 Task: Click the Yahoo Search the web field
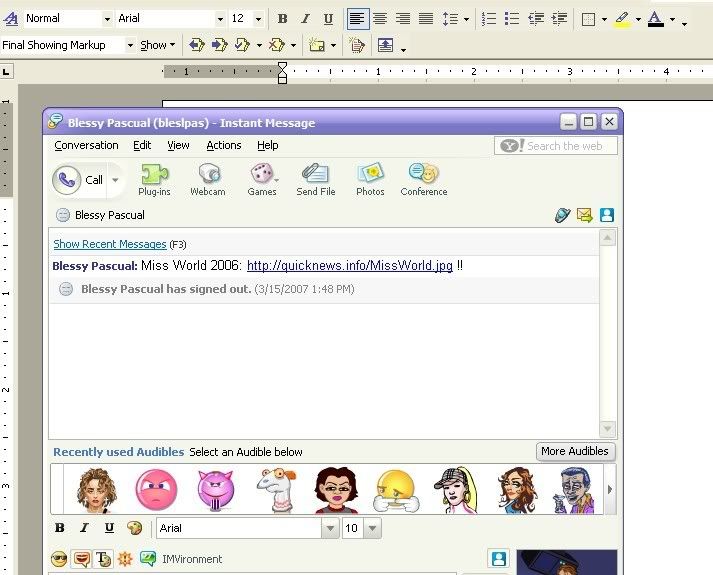[556, 146]
